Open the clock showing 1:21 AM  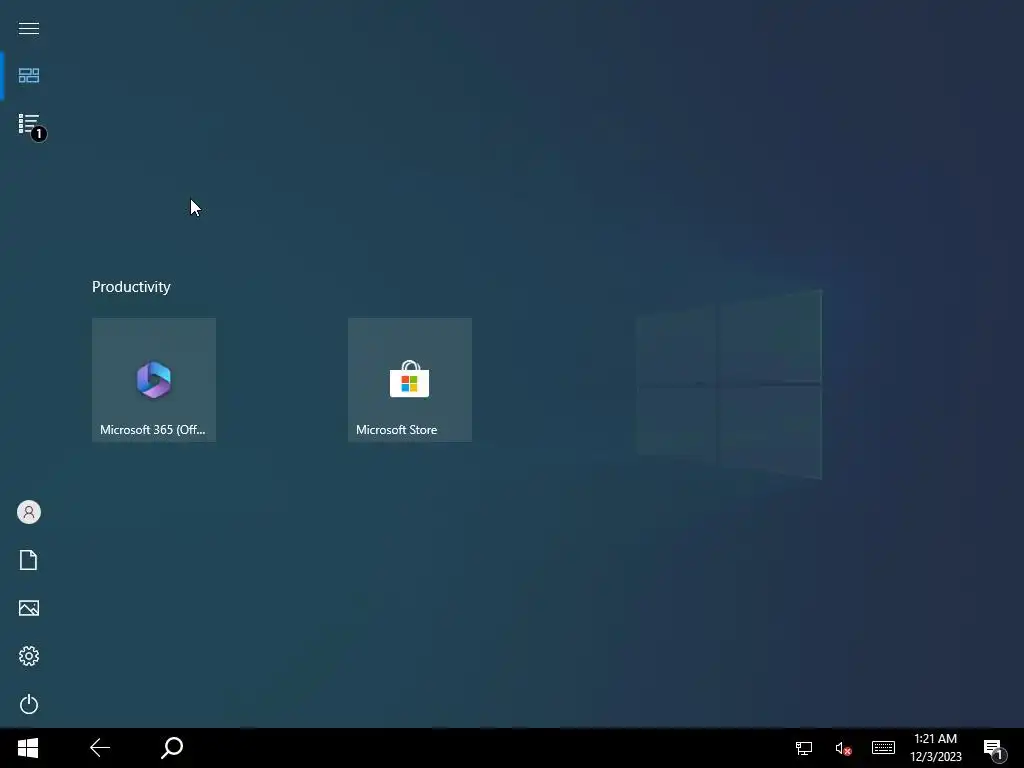936,748
